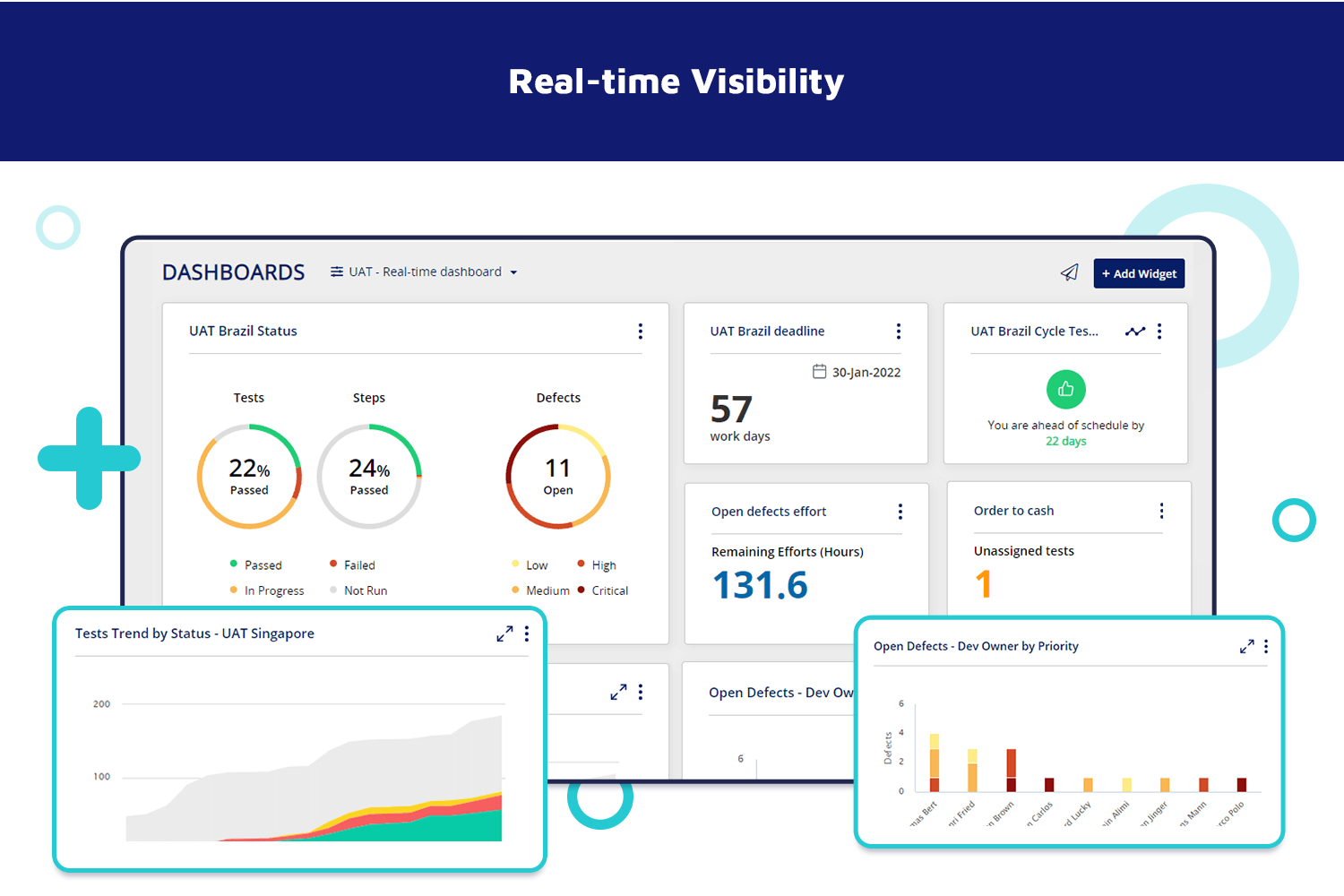Toggle the Medium defects legend item

[x=540, y=590]
